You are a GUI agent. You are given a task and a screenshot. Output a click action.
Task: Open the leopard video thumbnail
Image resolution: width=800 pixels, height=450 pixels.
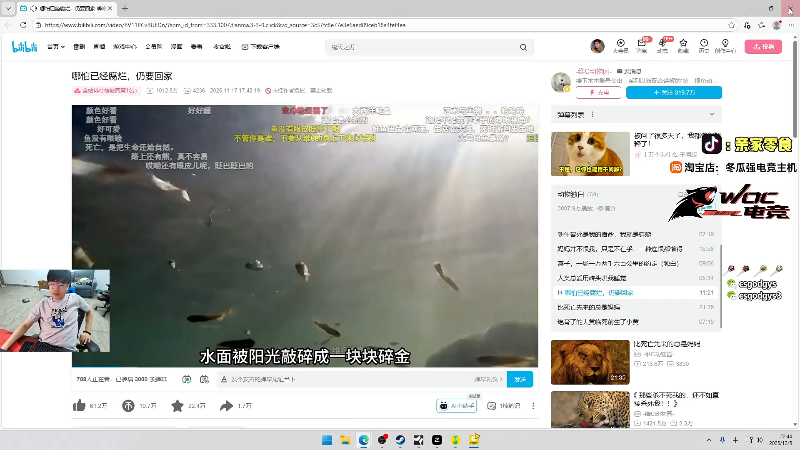(x=590, y=409)
